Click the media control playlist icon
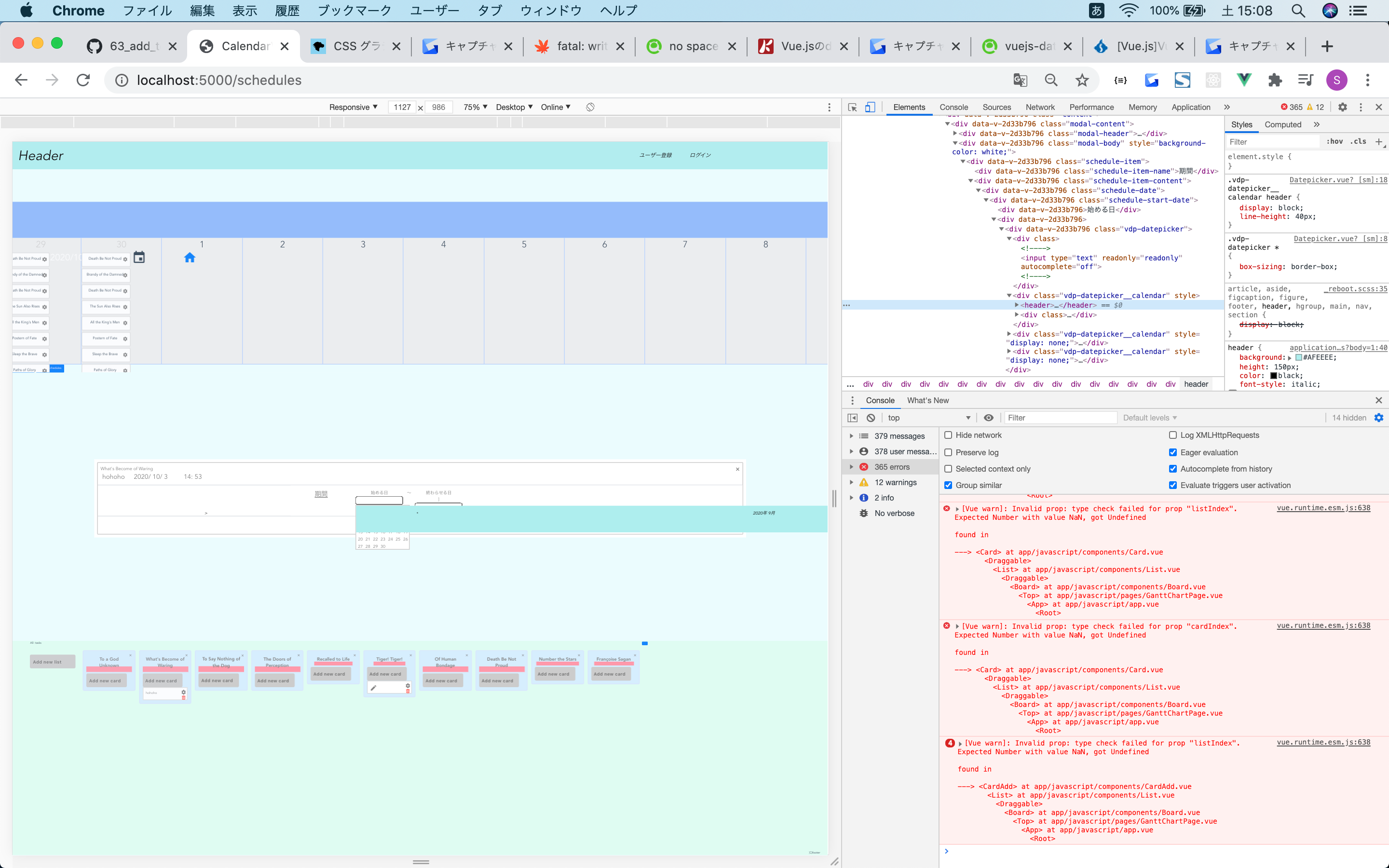Image resolution: width=1389 pixels, height=868 pixels. (1306, 80)
